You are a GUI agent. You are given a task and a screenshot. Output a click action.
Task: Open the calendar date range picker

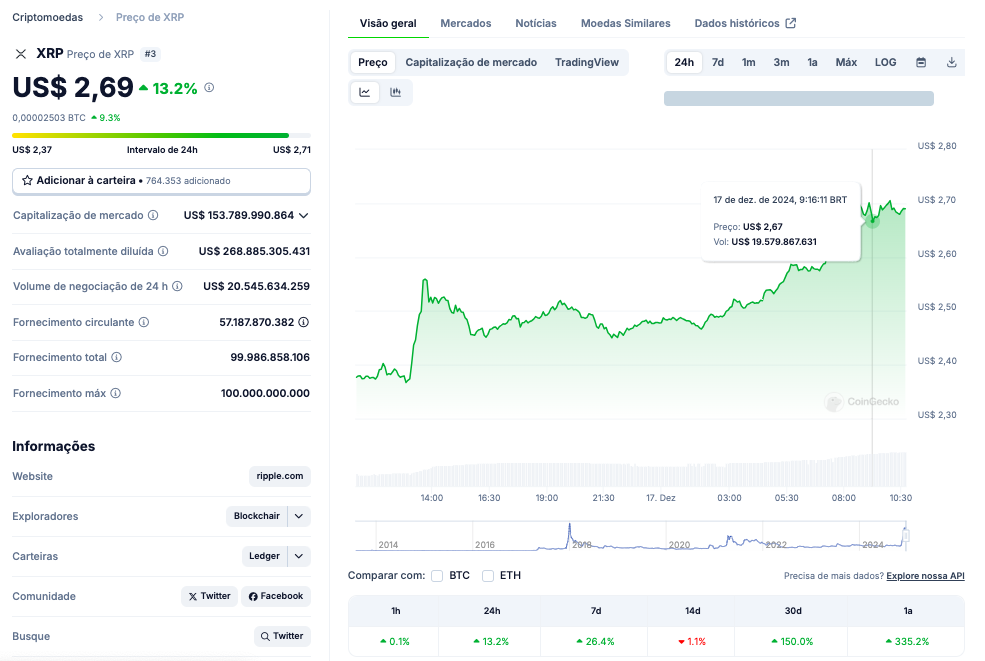click(x=921, y=62)
